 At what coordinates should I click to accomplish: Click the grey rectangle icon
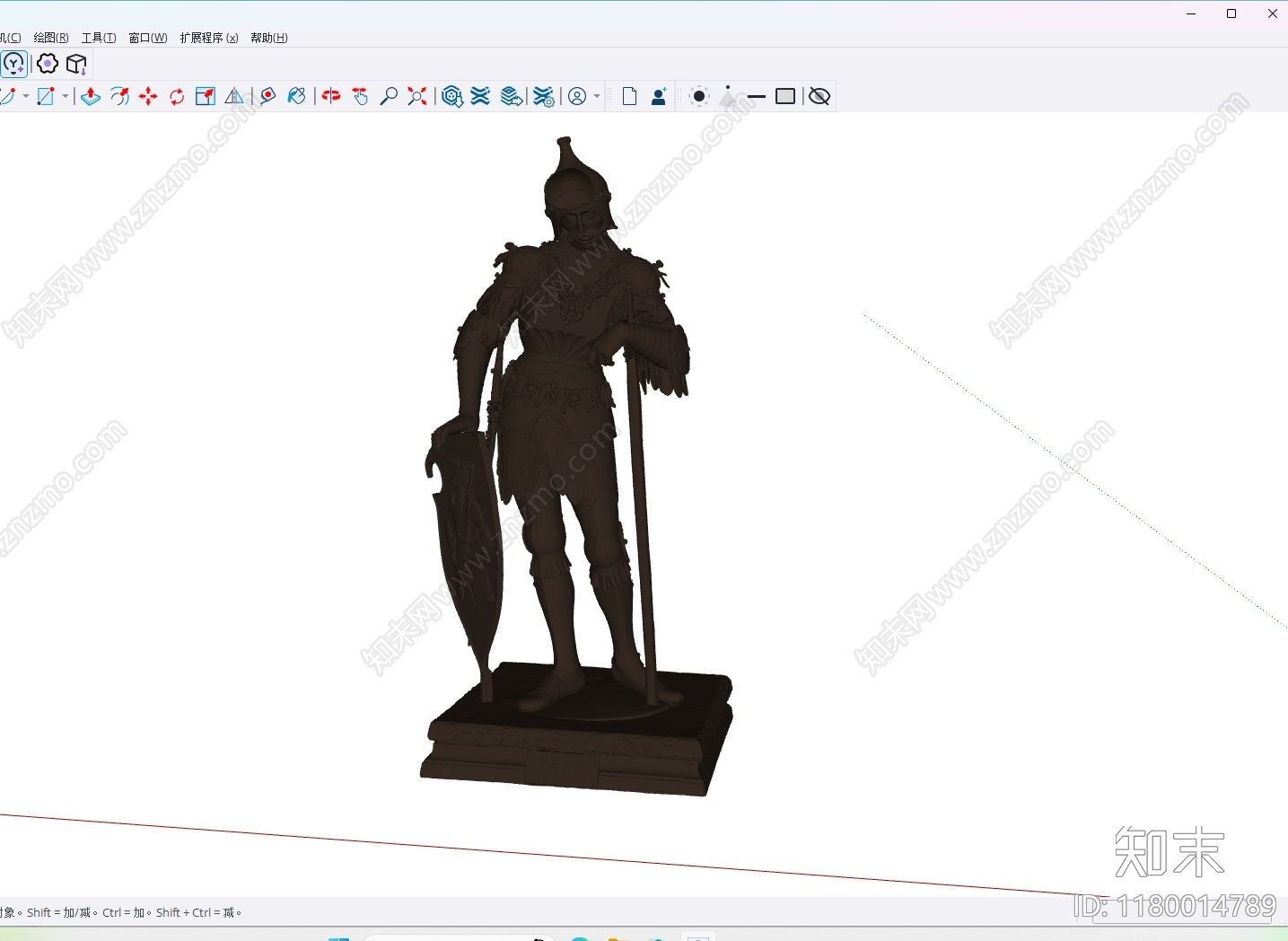click(x=785, y=96)
